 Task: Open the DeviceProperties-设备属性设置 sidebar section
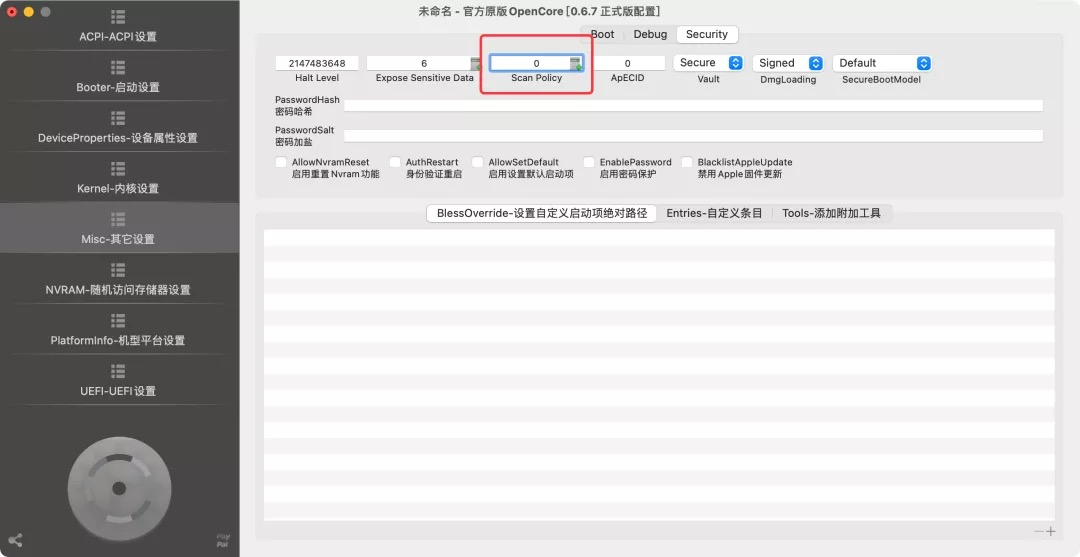point(118,127)
